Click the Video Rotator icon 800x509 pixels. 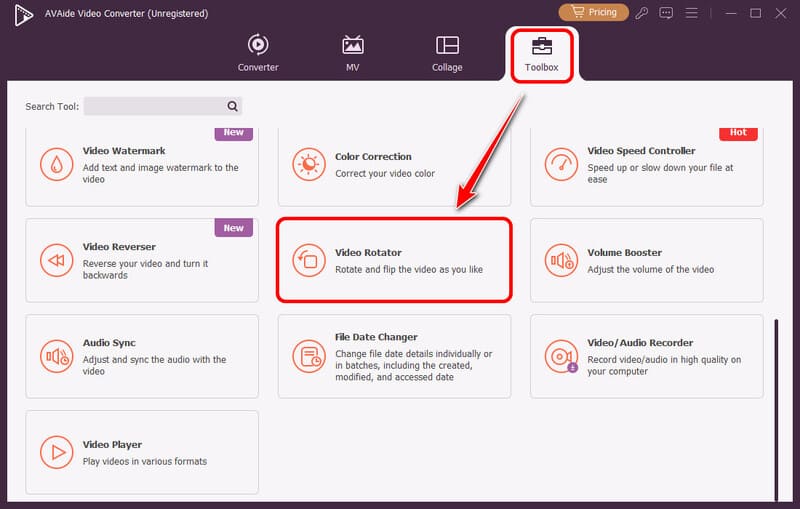[309, 260]
